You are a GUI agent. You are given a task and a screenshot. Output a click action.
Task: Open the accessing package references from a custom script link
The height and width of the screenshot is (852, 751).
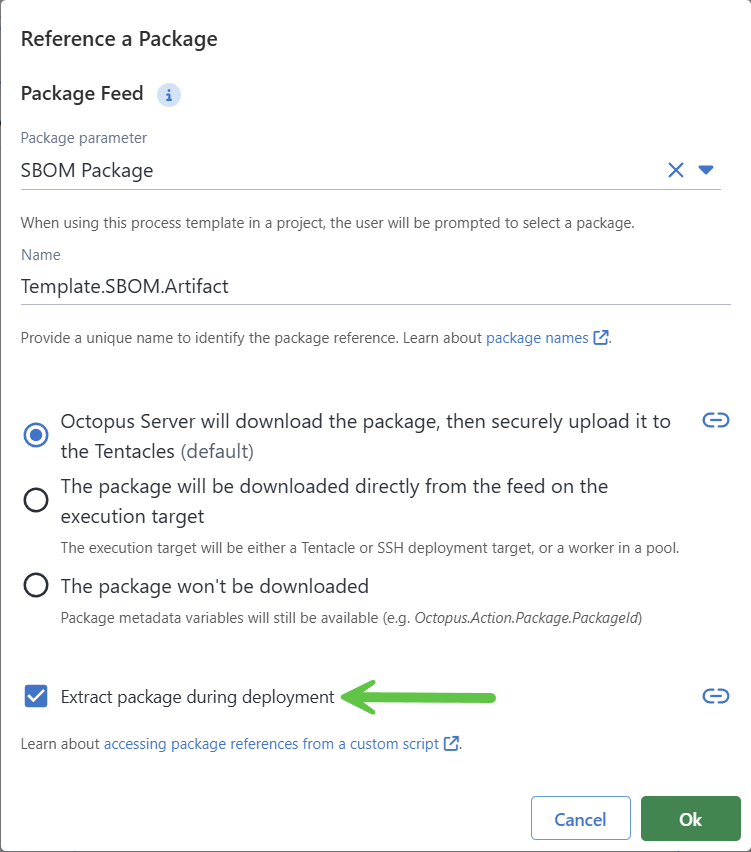(x=270, y=744)
